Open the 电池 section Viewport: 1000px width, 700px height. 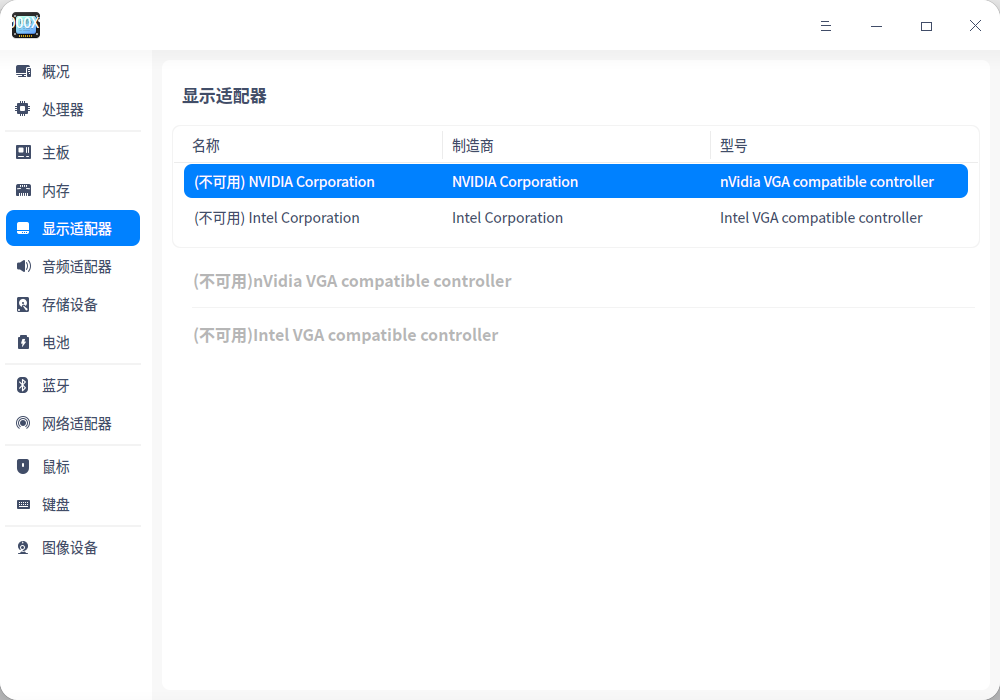[x=73, y=342]
